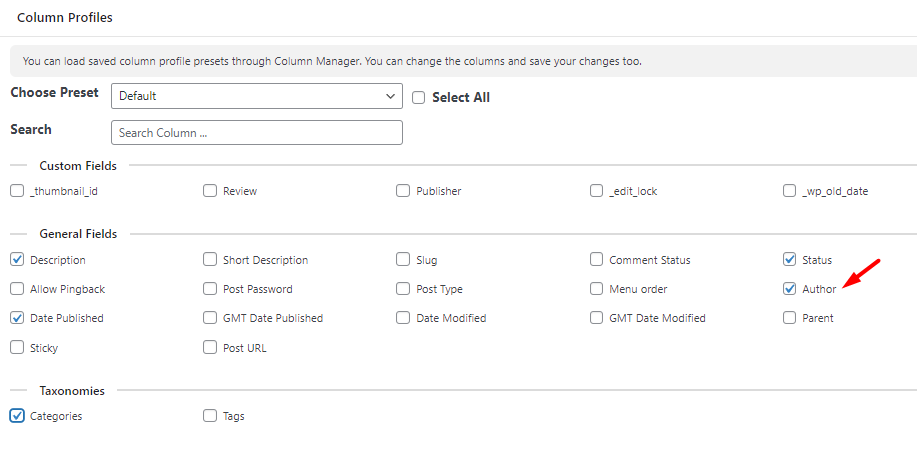The height and width of the screenshot is (460, 917).
Task: Tick the Sticky checkbox
Action: (17, 348)
